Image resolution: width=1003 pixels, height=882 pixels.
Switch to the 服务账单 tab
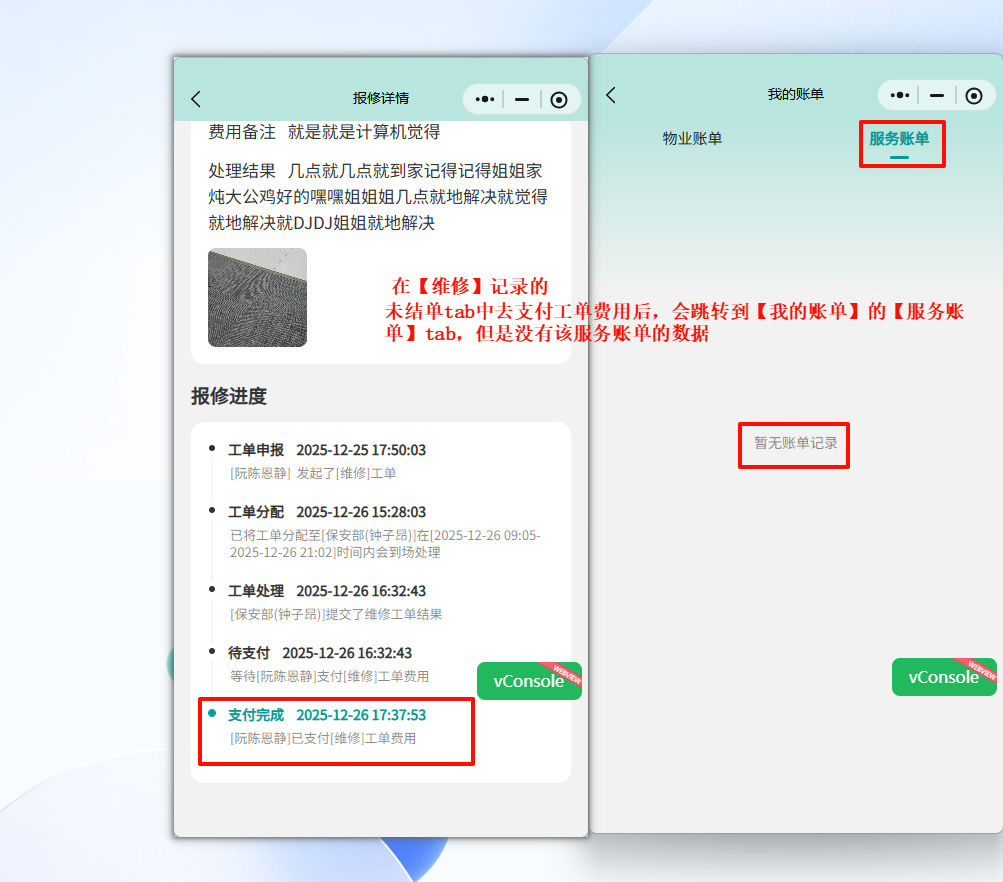pyautogui.click(x=901, y=141)
